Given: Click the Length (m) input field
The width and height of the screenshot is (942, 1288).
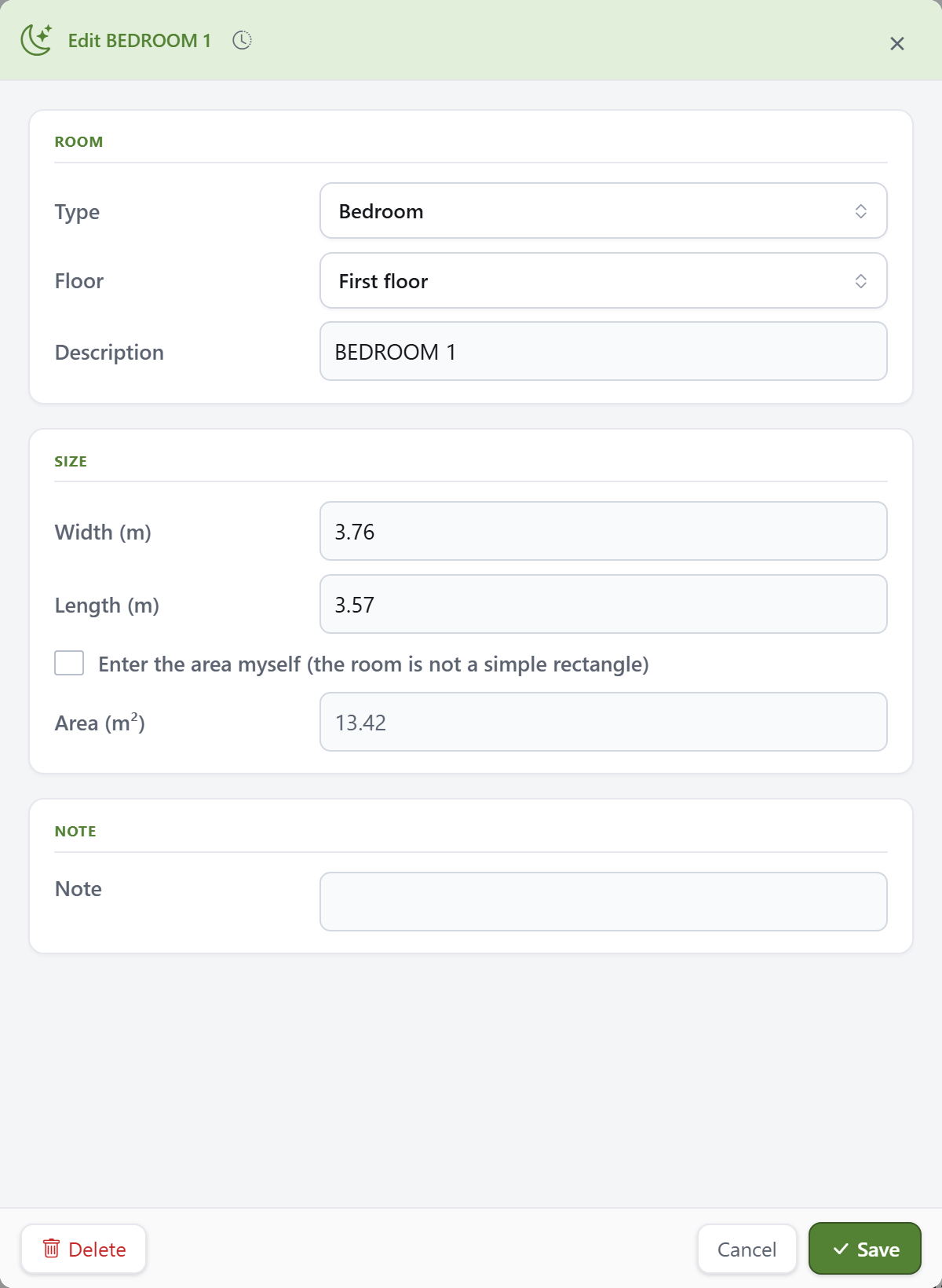Looking at the screenshot, I should pyautogui.click(x=604, y=605).
